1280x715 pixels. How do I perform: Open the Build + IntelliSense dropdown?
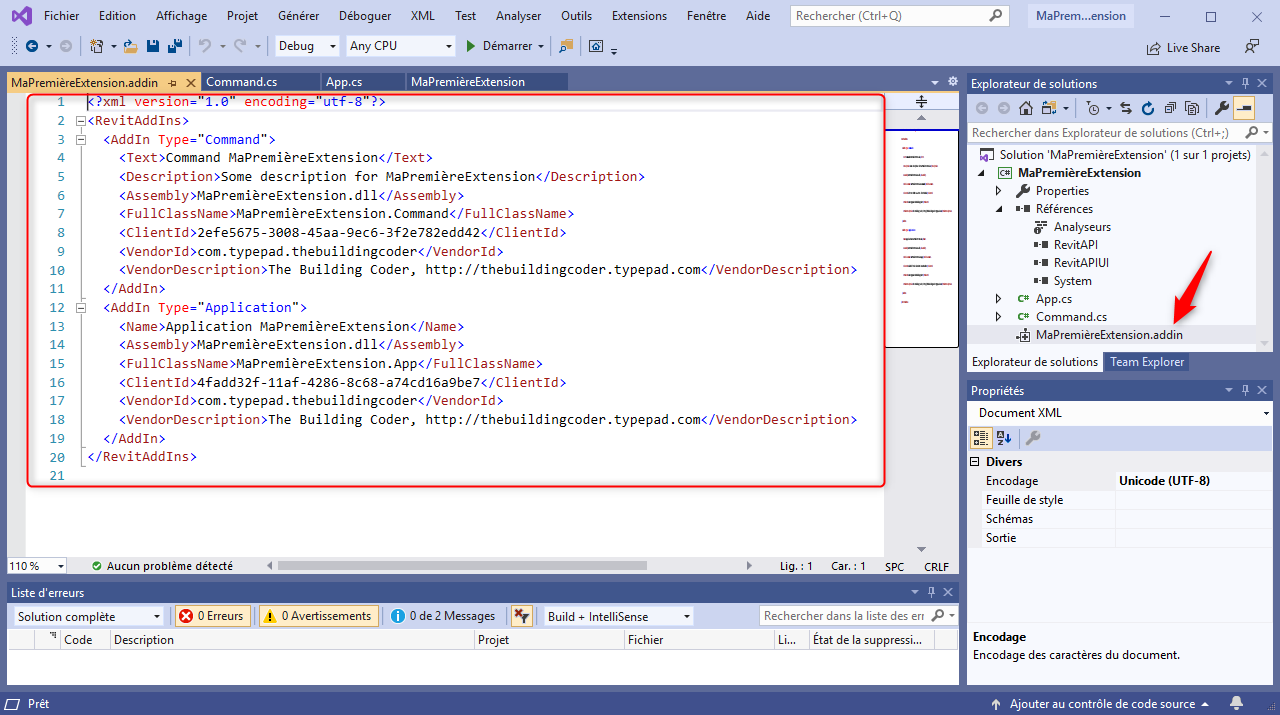point(616,615)
